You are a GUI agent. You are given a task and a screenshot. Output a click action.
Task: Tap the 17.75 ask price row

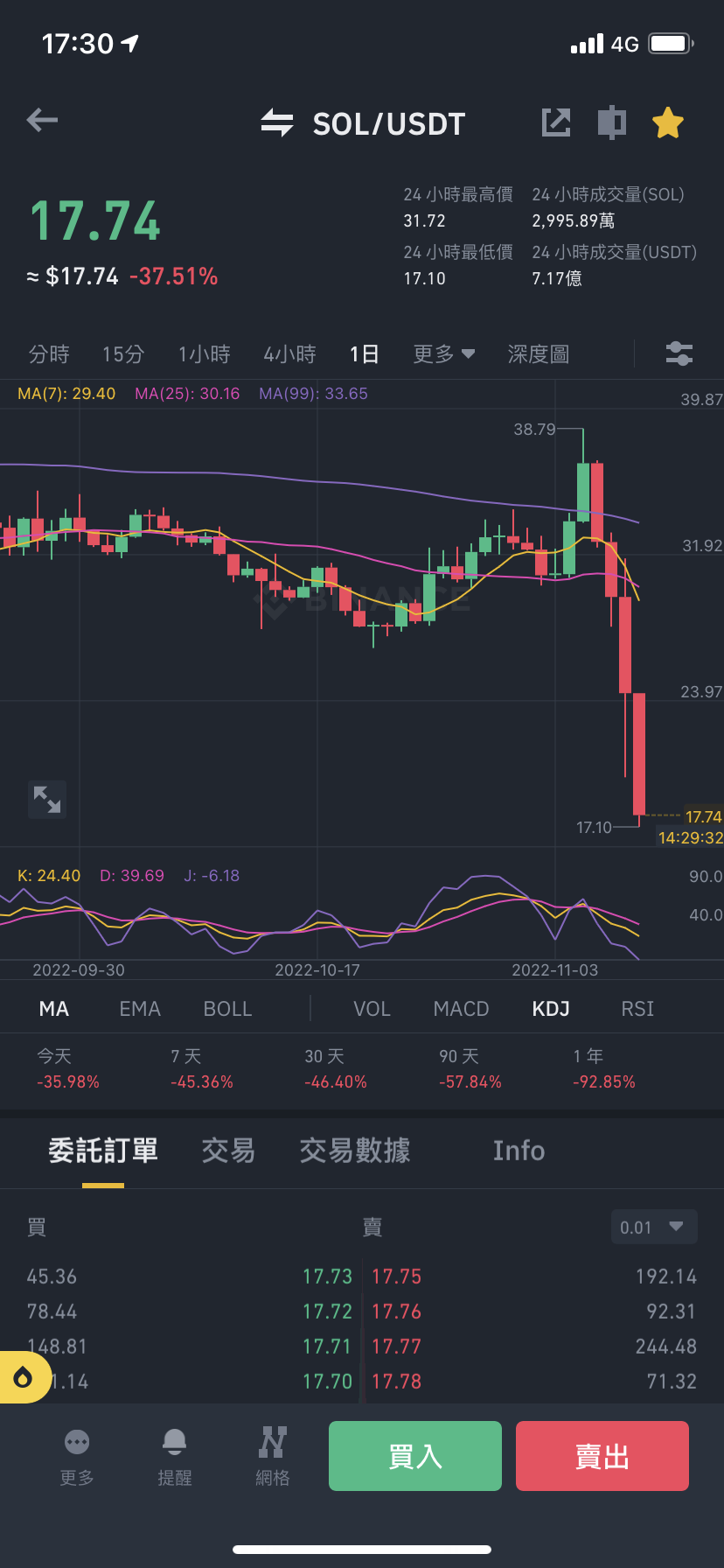tap(534, 1277)
